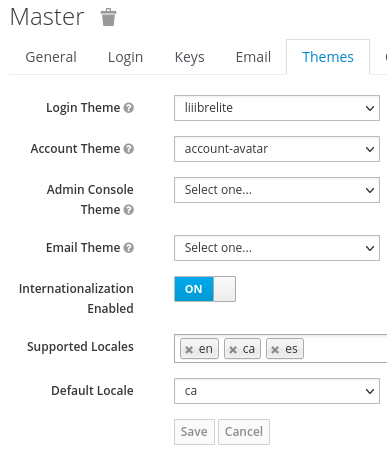Show help tooltip for Login Theme
Image resolution: width=387 pixels, height=457 pixels.
click(x=129, y=108)
